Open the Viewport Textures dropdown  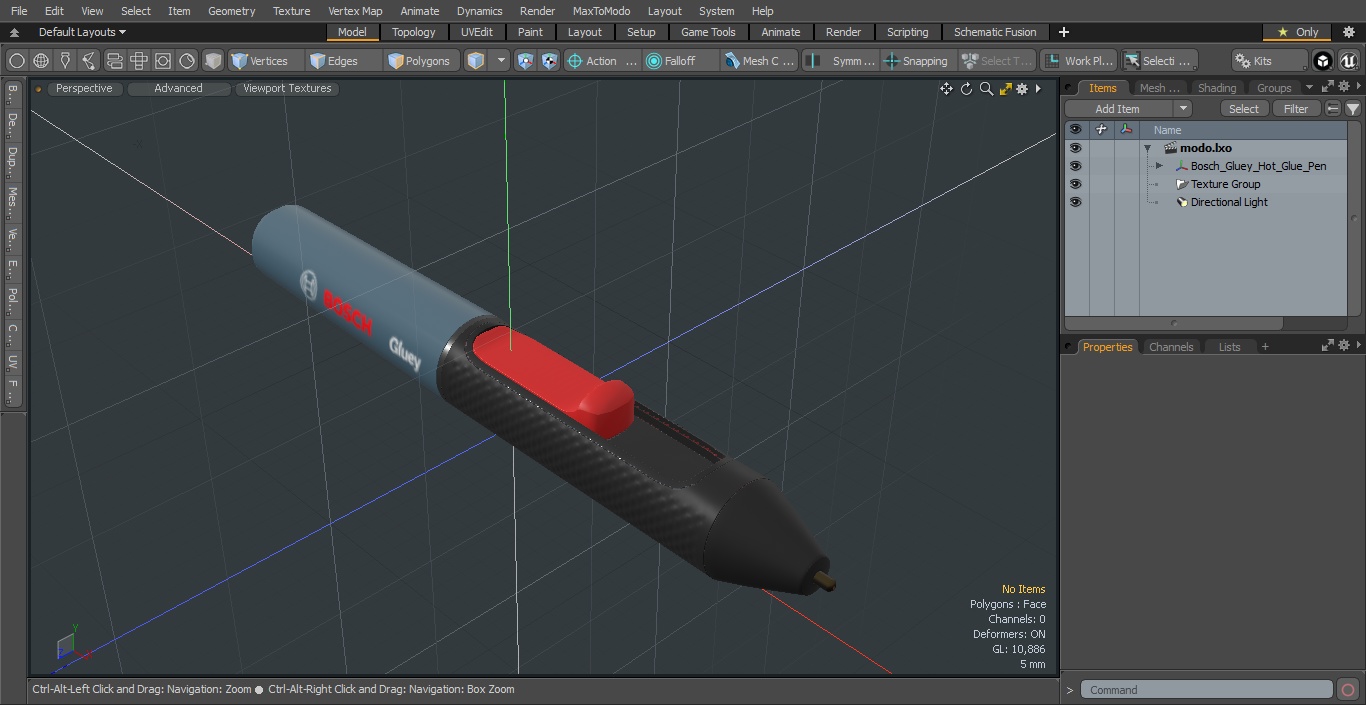287,88
